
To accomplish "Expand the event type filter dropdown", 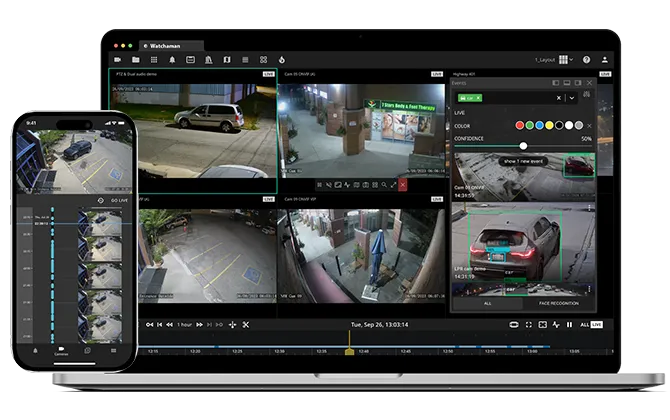I will [x=571, y=98].
